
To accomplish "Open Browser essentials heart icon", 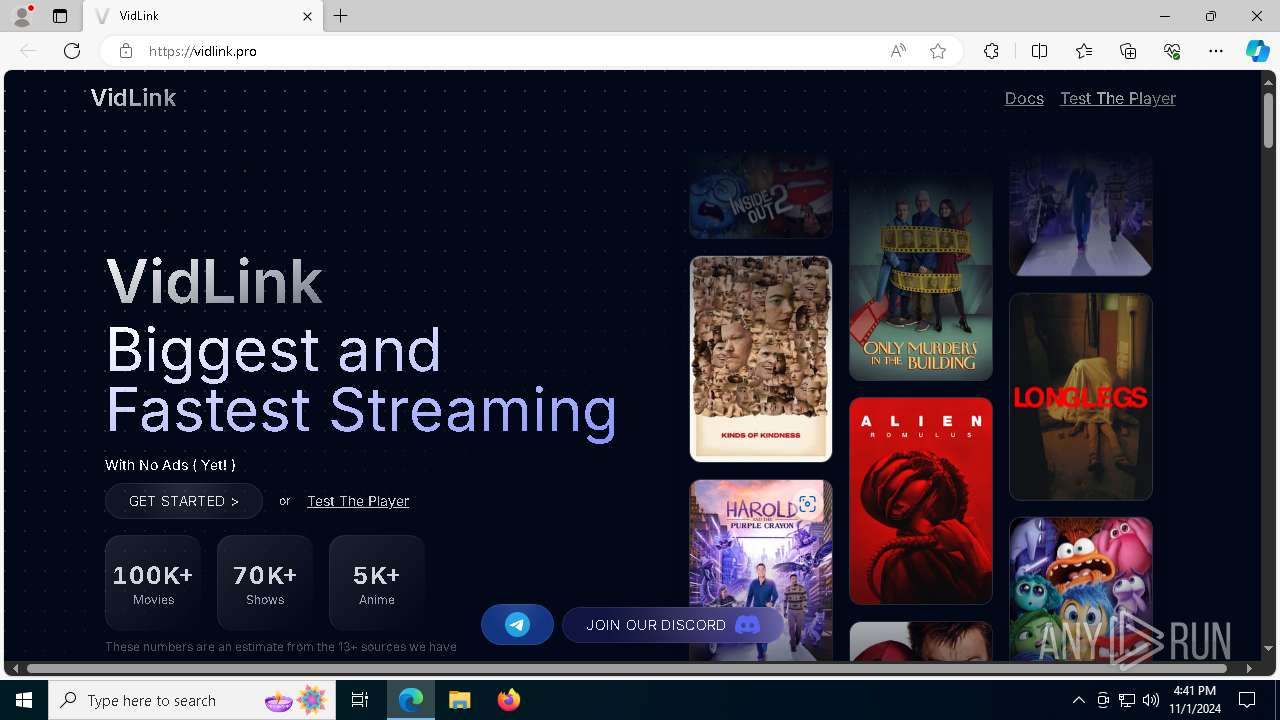I will [x=1172, y=51].
